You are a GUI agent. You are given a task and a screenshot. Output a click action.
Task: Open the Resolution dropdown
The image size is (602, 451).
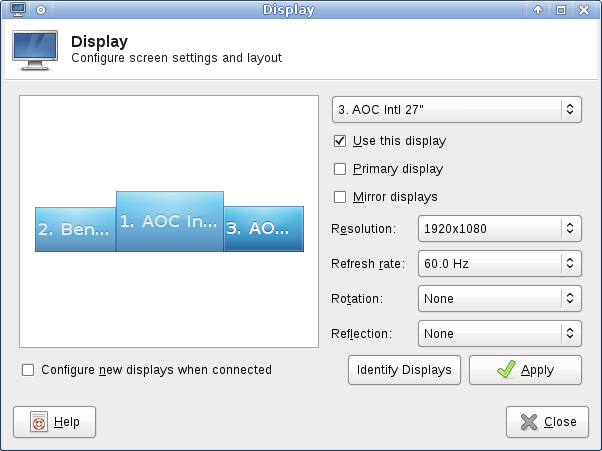(x=498, y=229)
